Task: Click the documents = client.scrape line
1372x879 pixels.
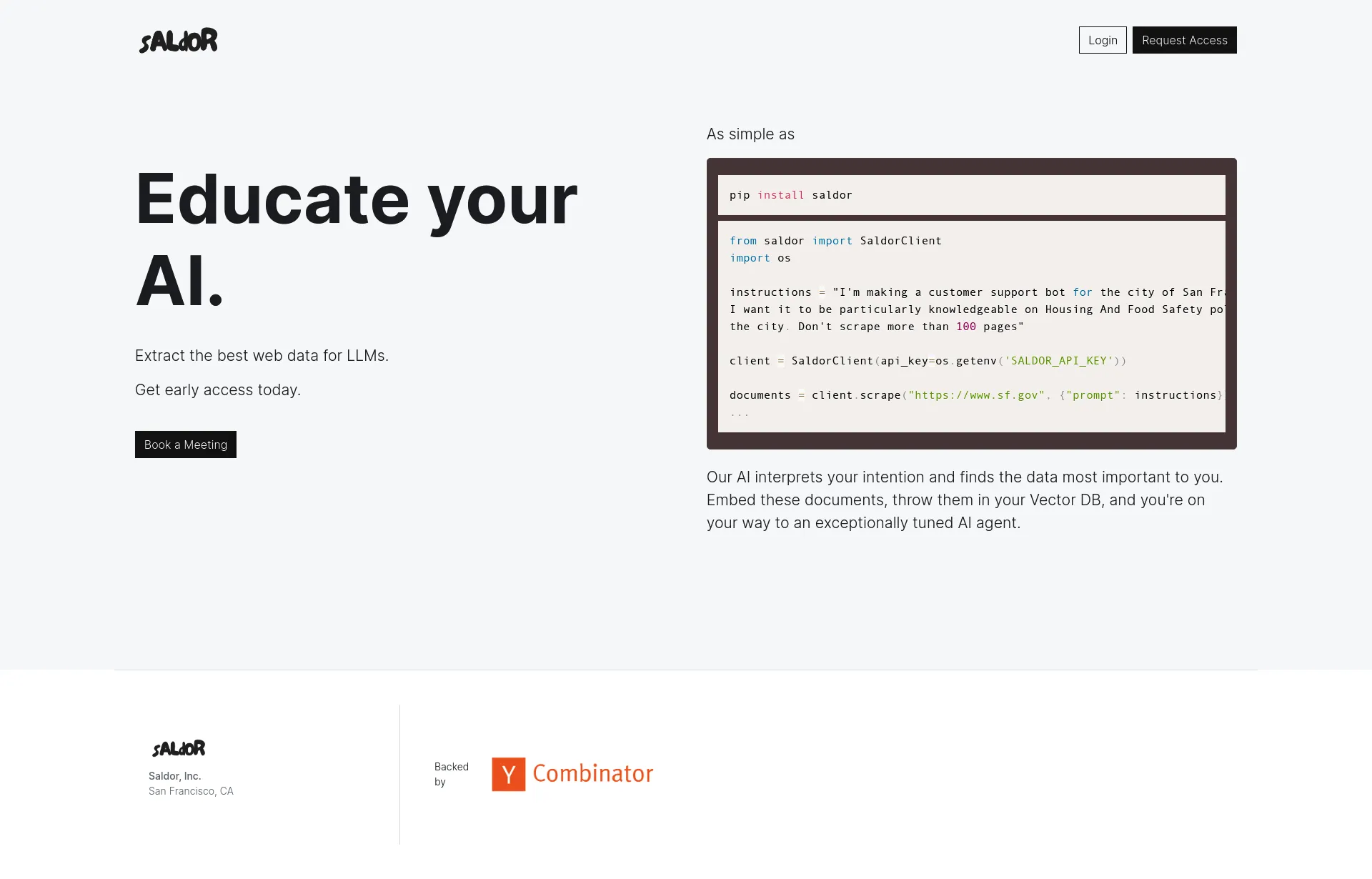Action: [x=976, y=395]
